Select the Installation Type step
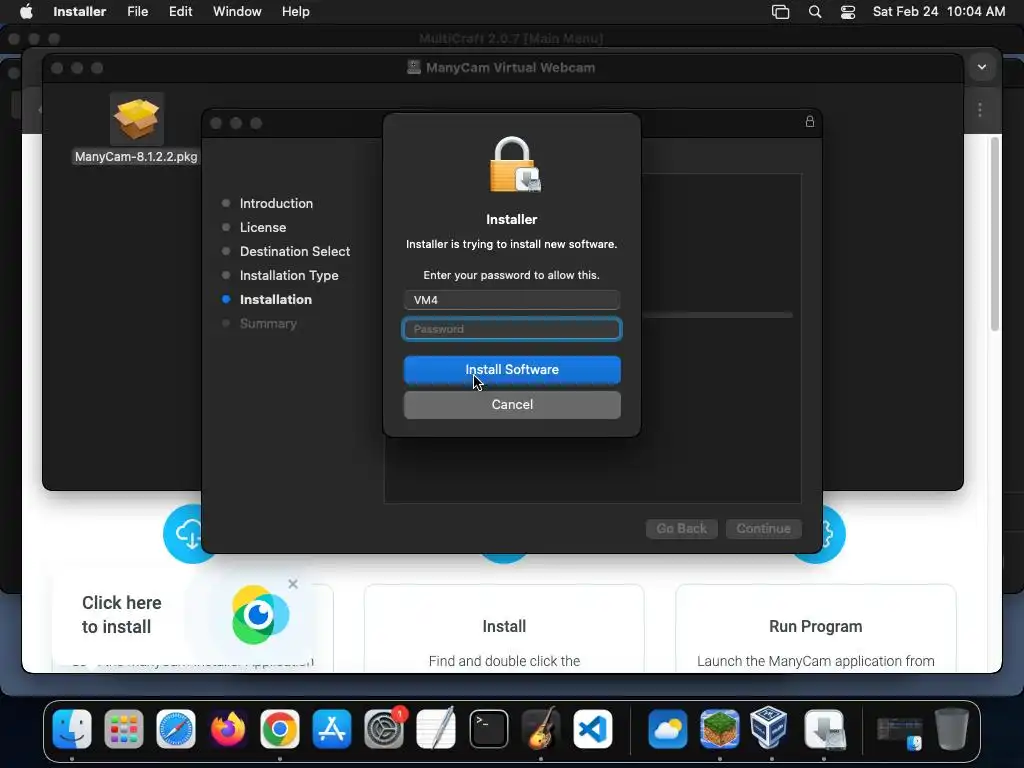The image size is (1024, 768). pos(289,276)
